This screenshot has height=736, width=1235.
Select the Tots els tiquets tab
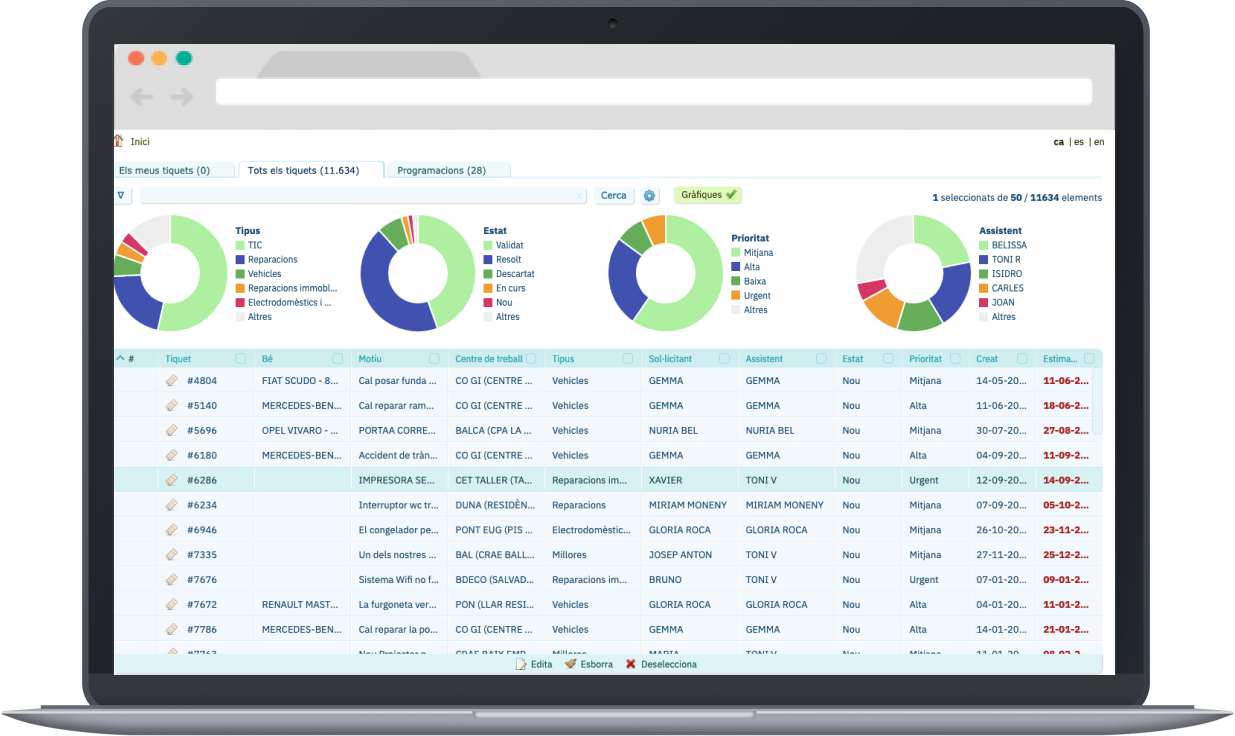311,170
